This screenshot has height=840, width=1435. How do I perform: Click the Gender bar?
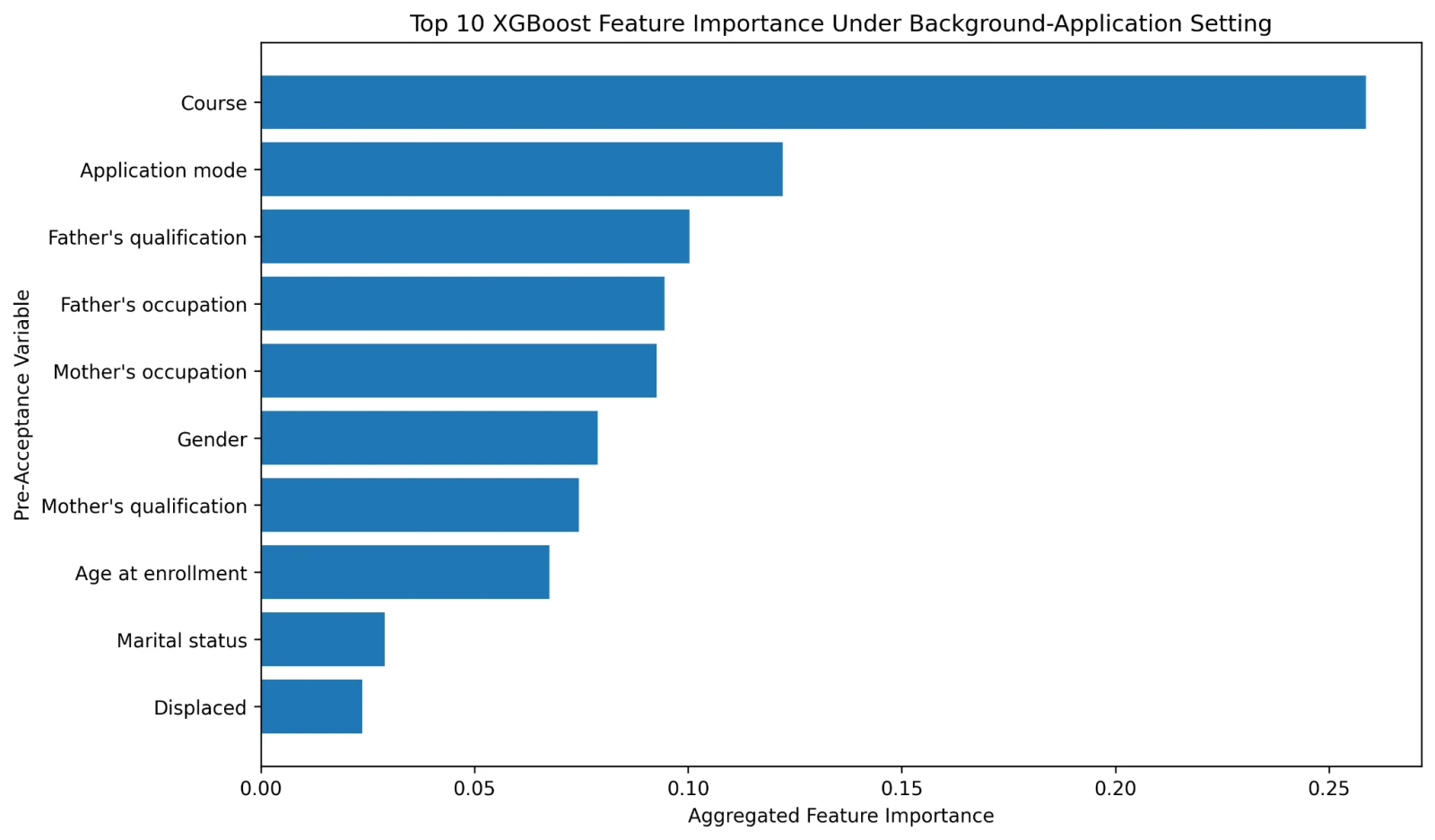click(430, 438)
